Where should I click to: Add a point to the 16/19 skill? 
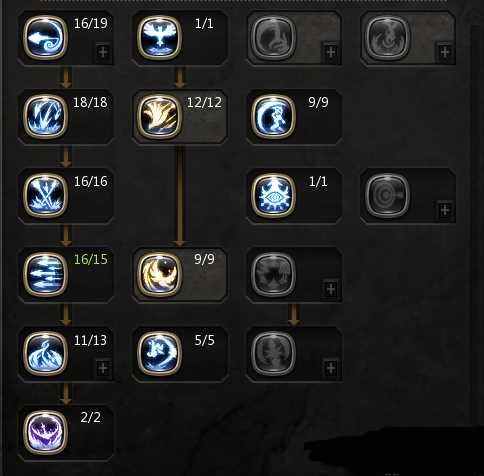(x=103, y=52)
